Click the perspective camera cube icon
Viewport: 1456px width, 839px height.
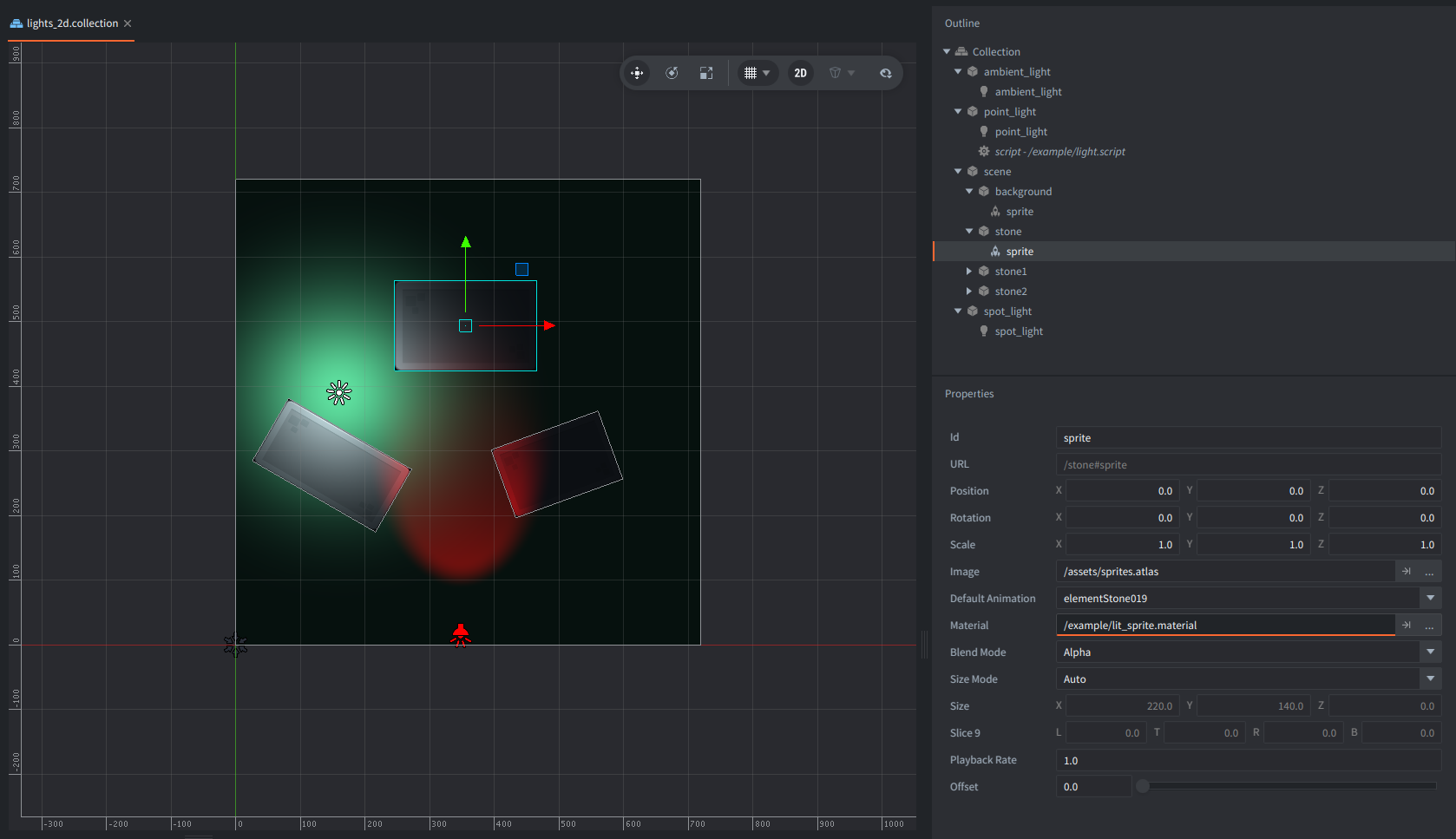click(x=835, y=73)
